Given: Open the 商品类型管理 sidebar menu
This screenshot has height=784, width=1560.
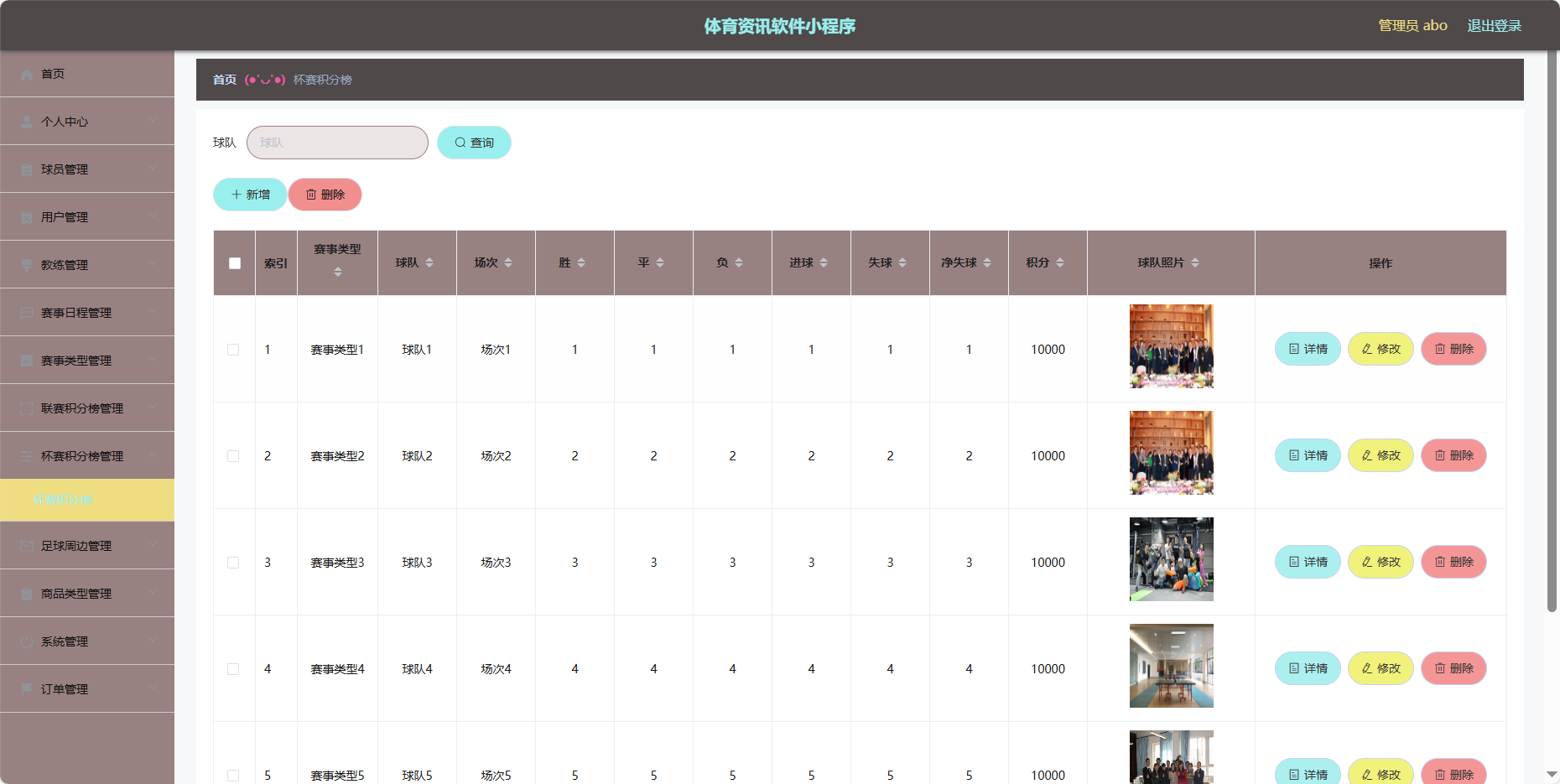Looking at the screenshot, I should tap(87, 594).
